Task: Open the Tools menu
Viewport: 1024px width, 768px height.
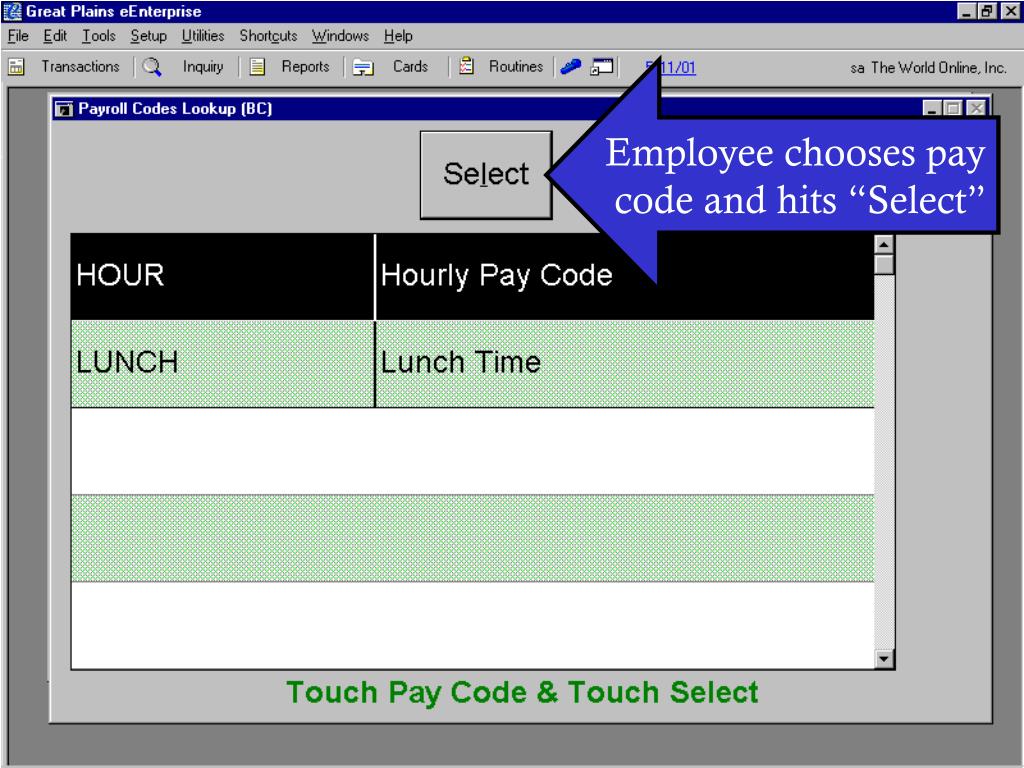Action: point(99,36)
